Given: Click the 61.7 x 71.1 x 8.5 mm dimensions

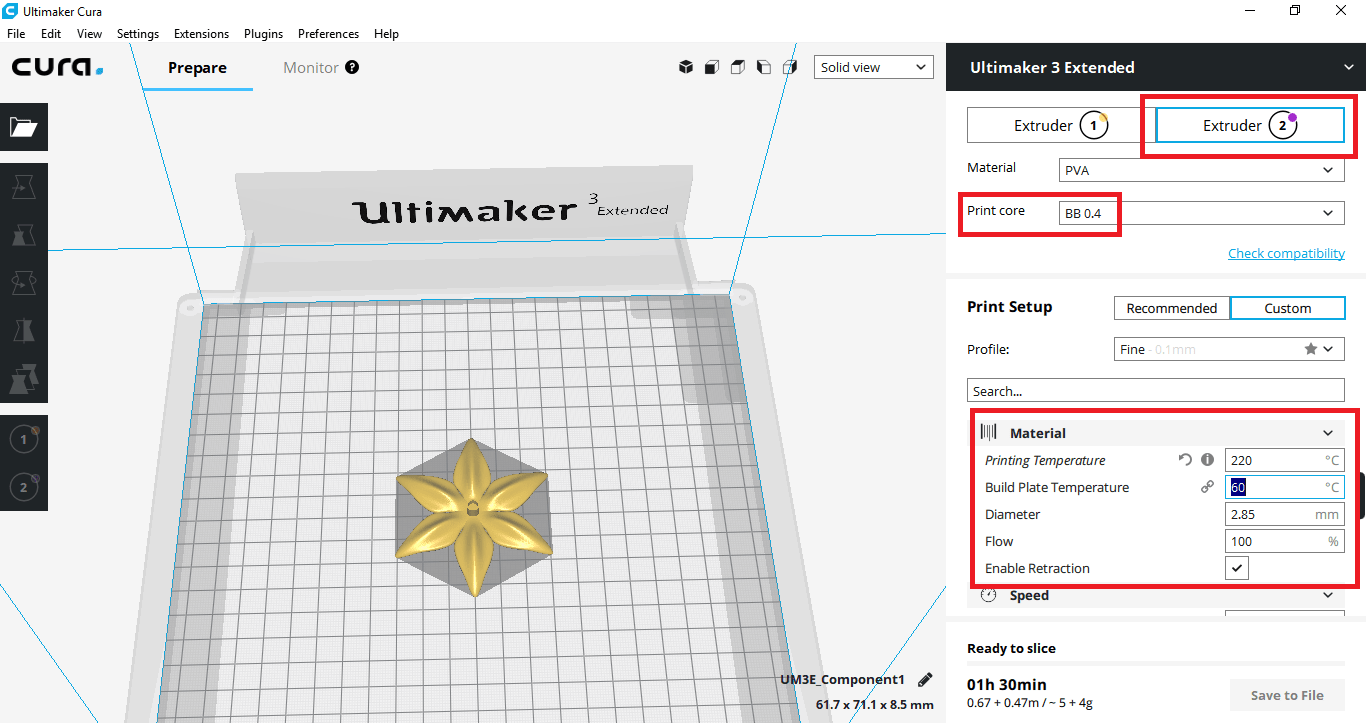Looking at the screenshot, I should 875,705.
